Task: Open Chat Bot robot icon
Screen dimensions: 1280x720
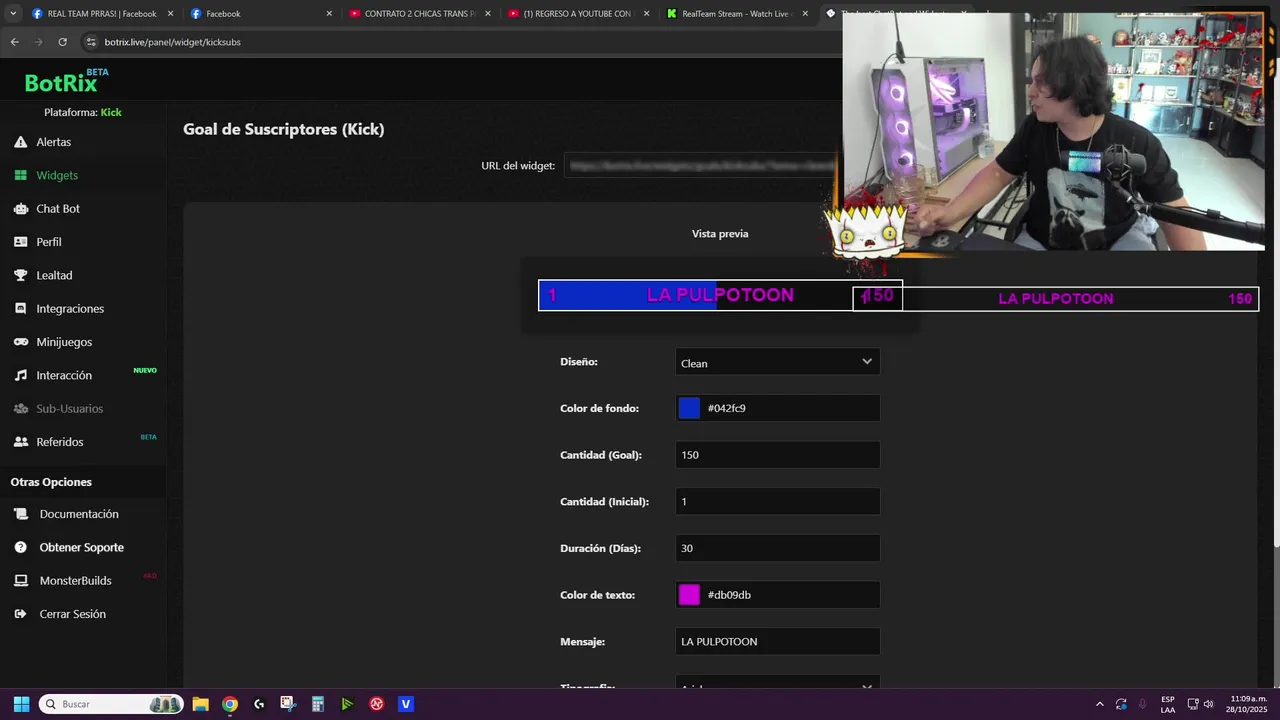Action: [x=20, y=209]
